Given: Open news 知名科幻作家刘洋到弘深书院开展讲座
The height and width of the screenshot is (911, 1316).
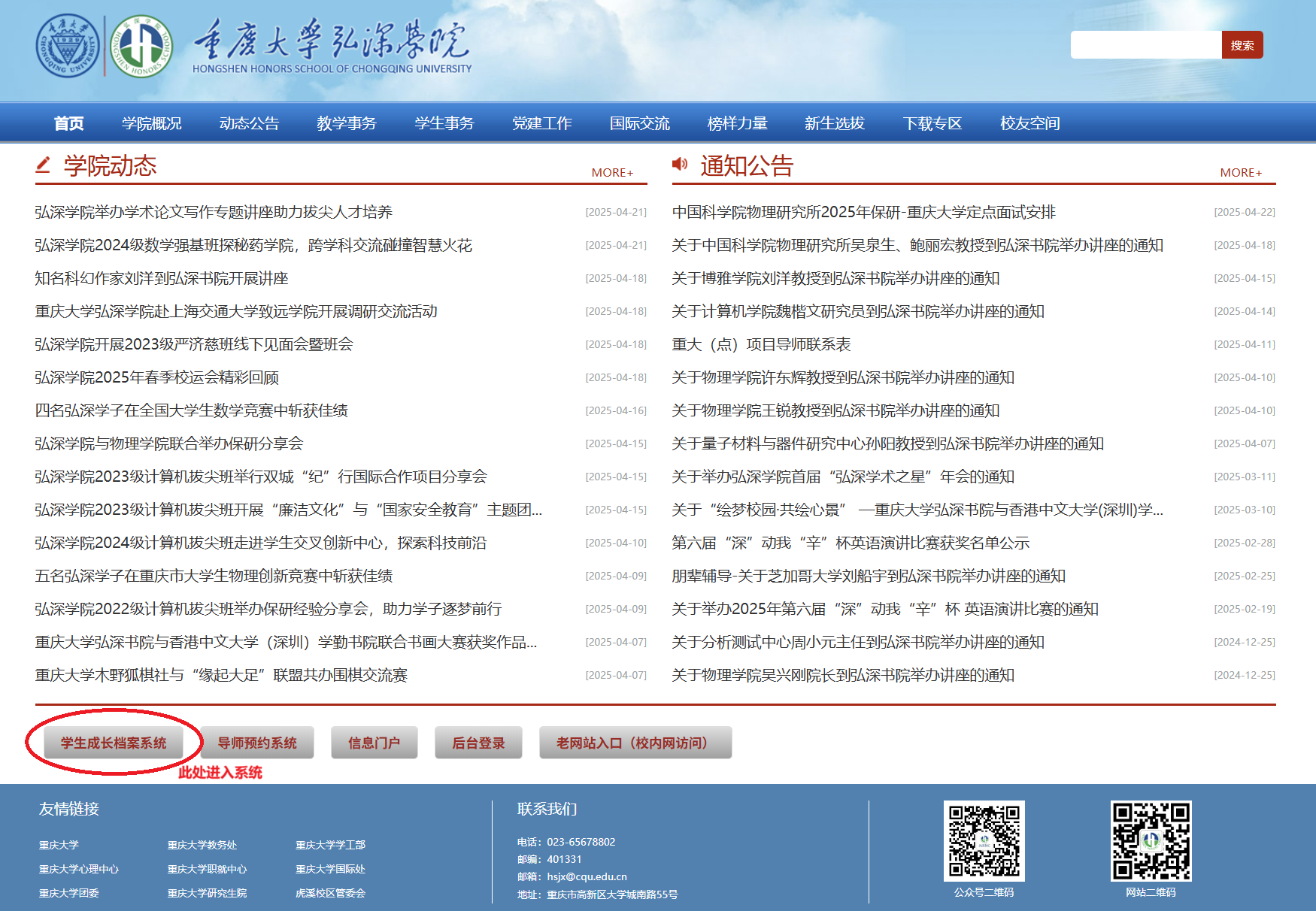Looking at the screenshot, I should pyautogui.click(x=162, y=278).
